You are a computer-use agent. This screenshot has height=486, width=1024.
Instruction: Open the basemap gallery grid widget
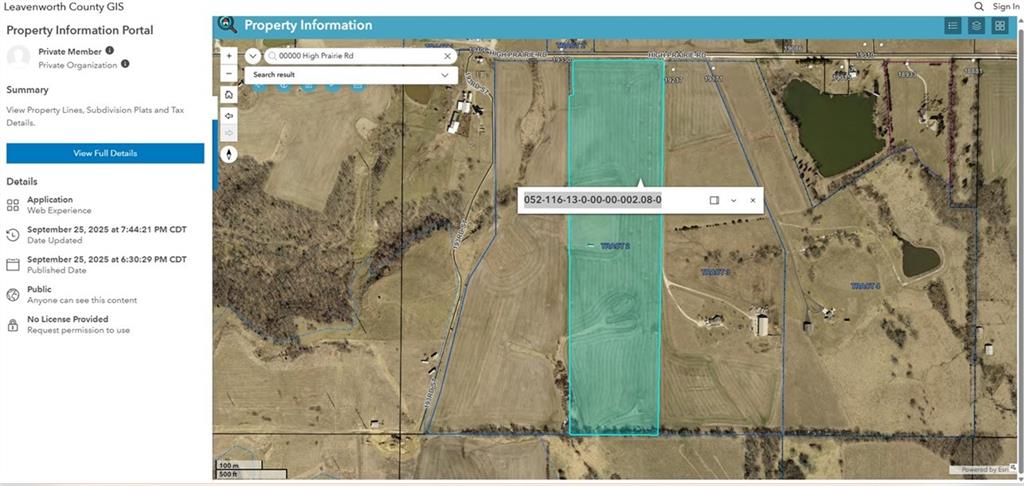(x=999, y=26)
